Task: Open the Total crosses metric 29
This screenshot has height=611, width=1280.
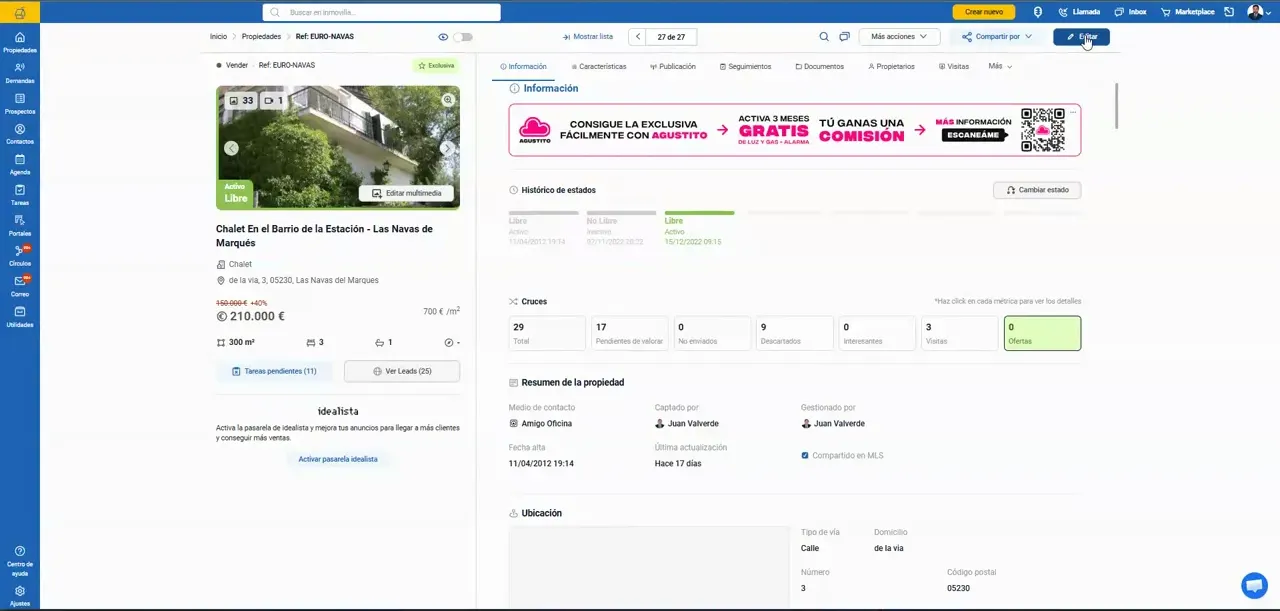Action: point(547,333)
